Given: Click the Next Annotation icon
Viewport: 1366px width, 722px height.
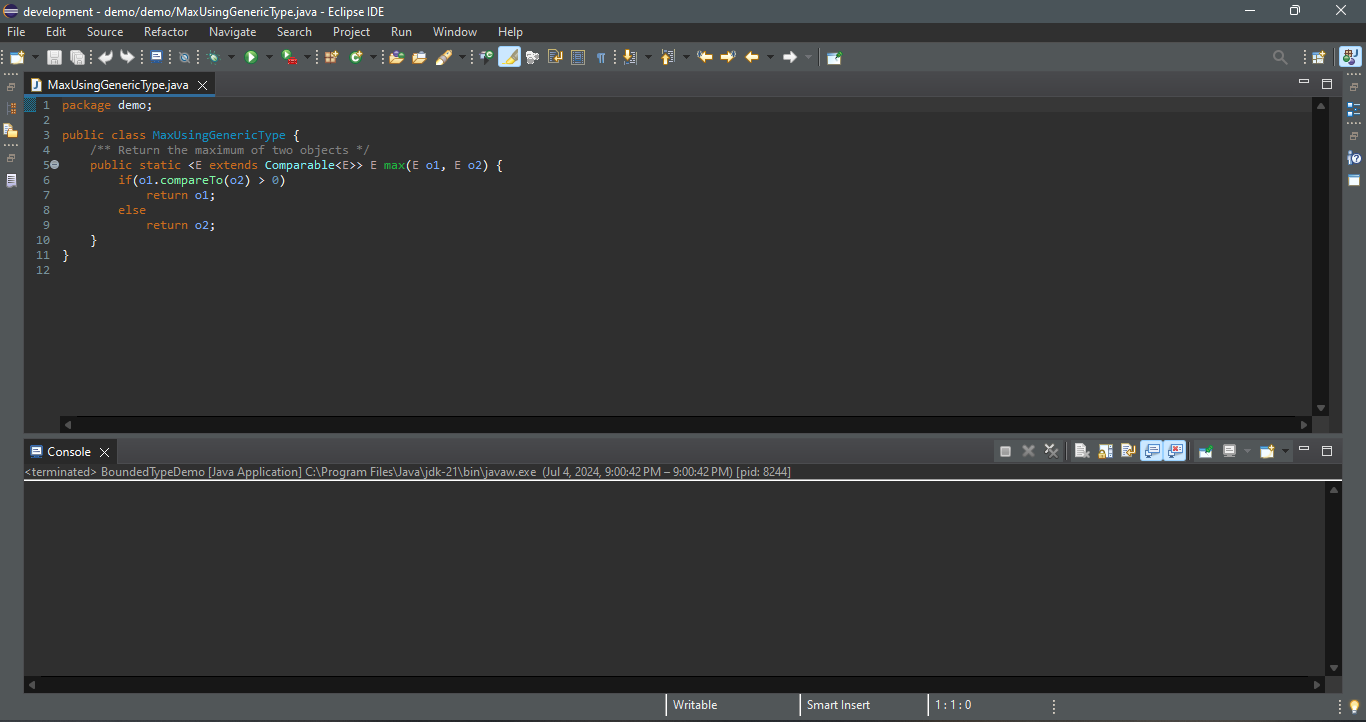Looking at the screenshot, I should [630, 57].
